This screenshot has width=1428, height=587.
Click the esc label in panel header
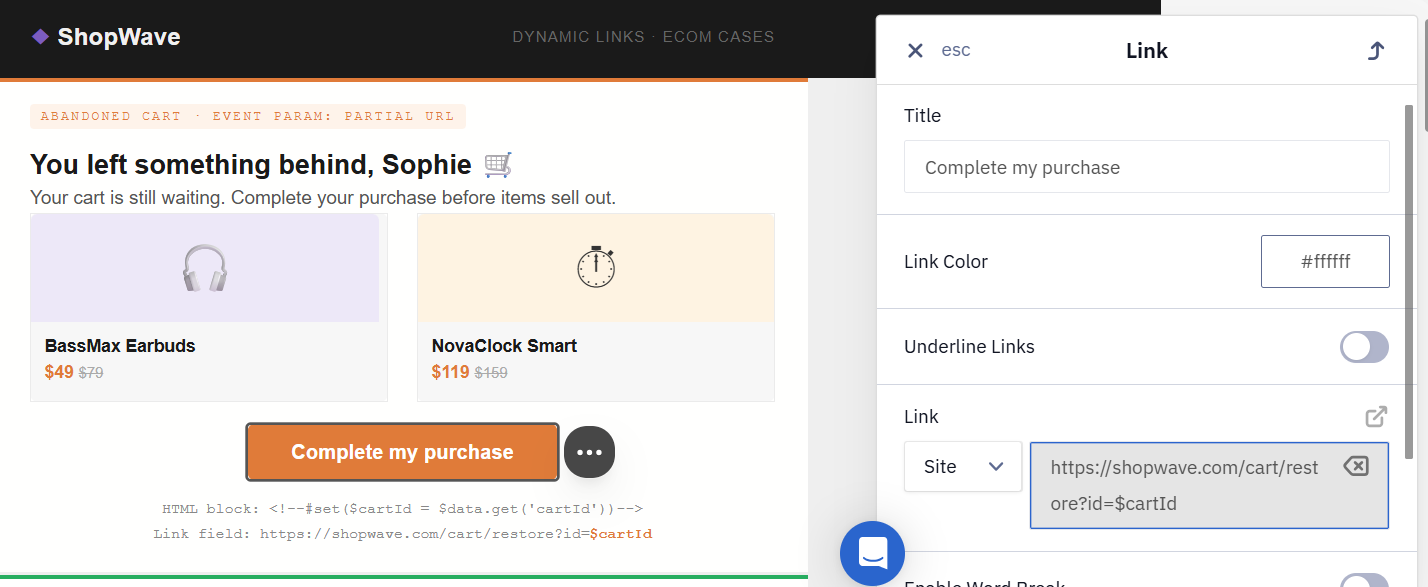point(956,50)
